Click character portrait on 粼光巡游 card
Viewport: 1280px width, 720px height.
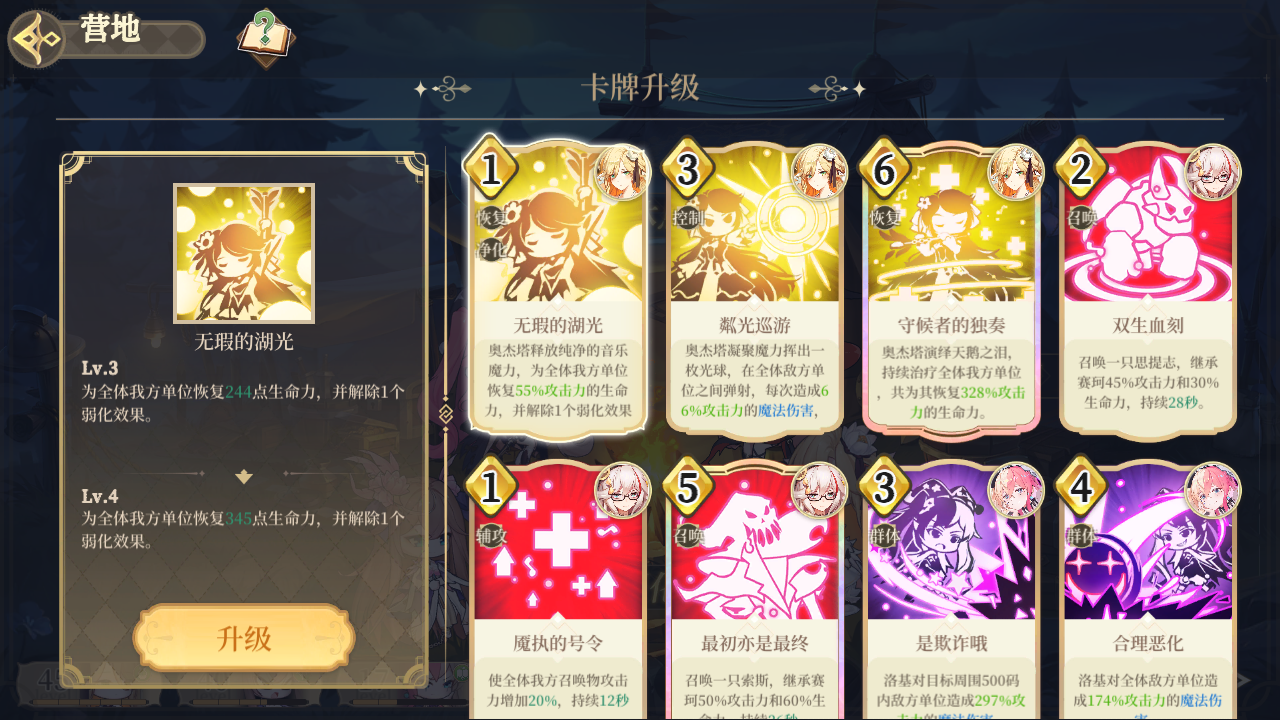819,172
